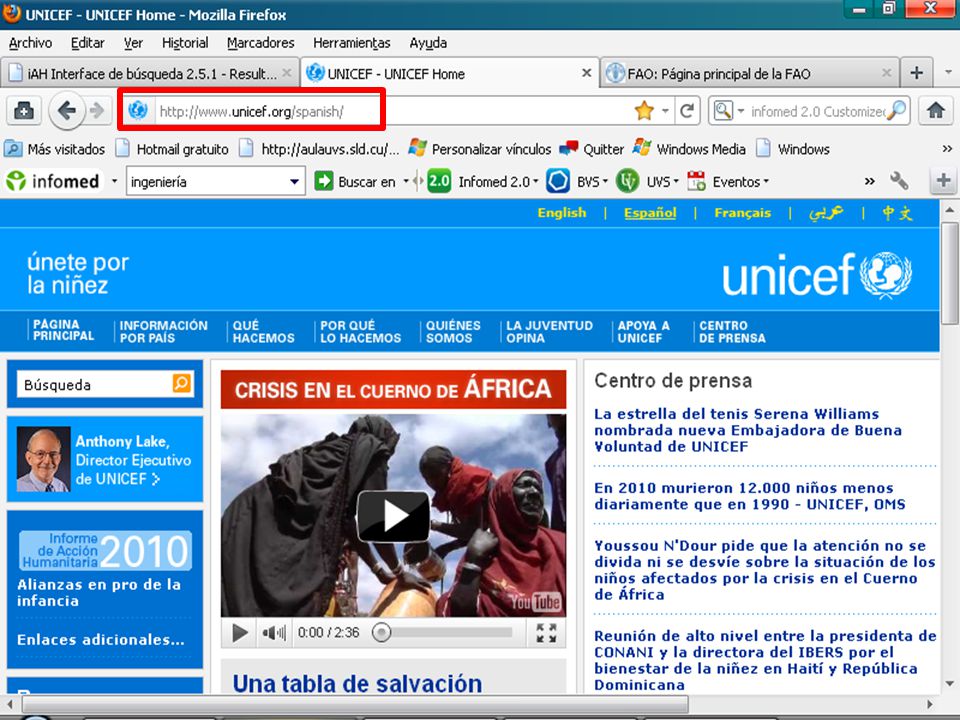
Task: Open the wrench toolbar options icon
Action: 899,181
